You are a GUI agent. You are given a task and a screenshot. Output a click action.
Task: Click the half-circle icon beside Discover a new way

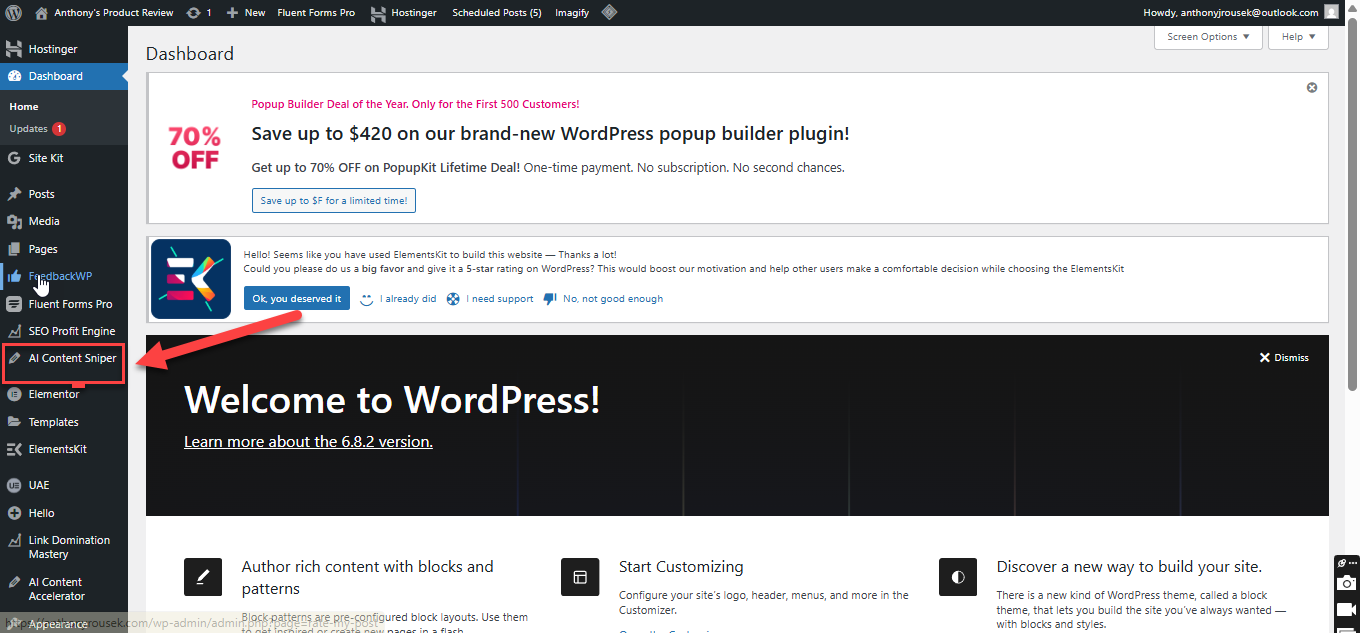coord(958,577)
